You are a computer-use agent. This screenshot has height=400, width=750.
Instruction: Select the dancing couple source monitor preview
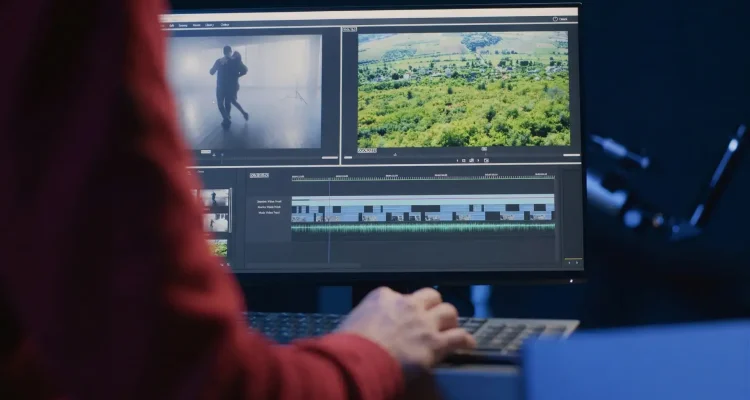tap(245, 91)
